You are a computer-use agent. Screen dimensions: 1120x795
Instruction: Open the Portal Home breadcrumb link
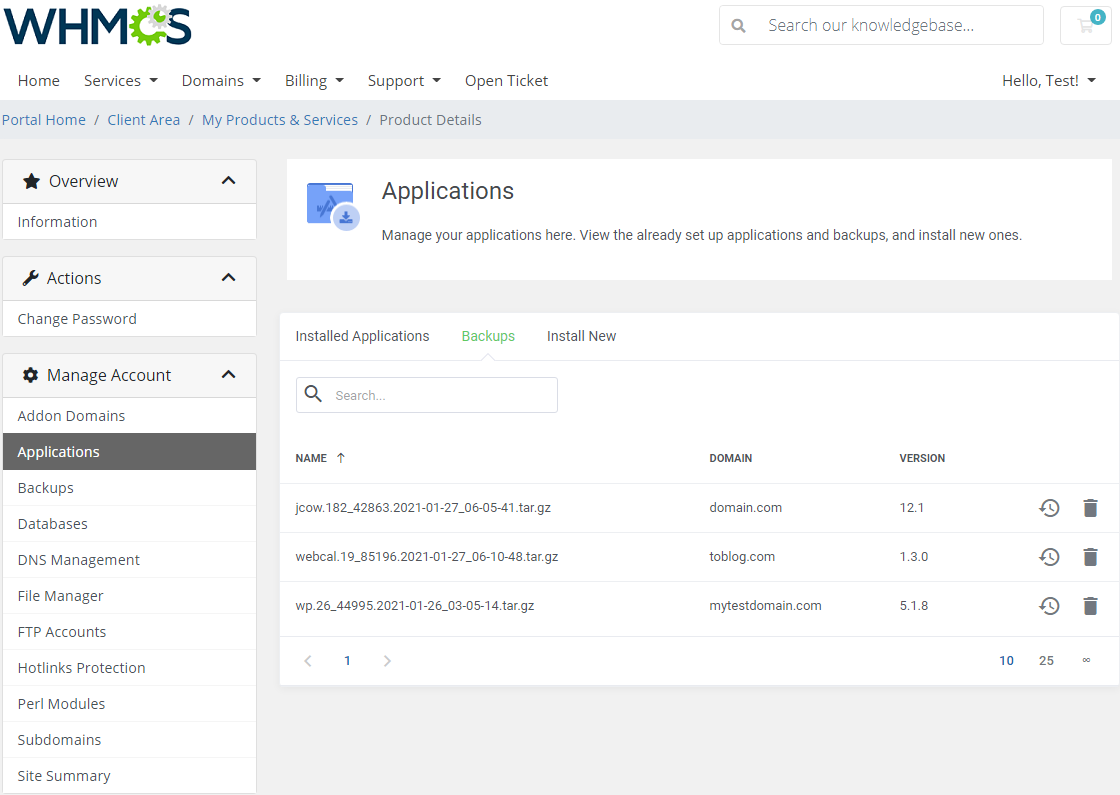(x=44, y=120)
